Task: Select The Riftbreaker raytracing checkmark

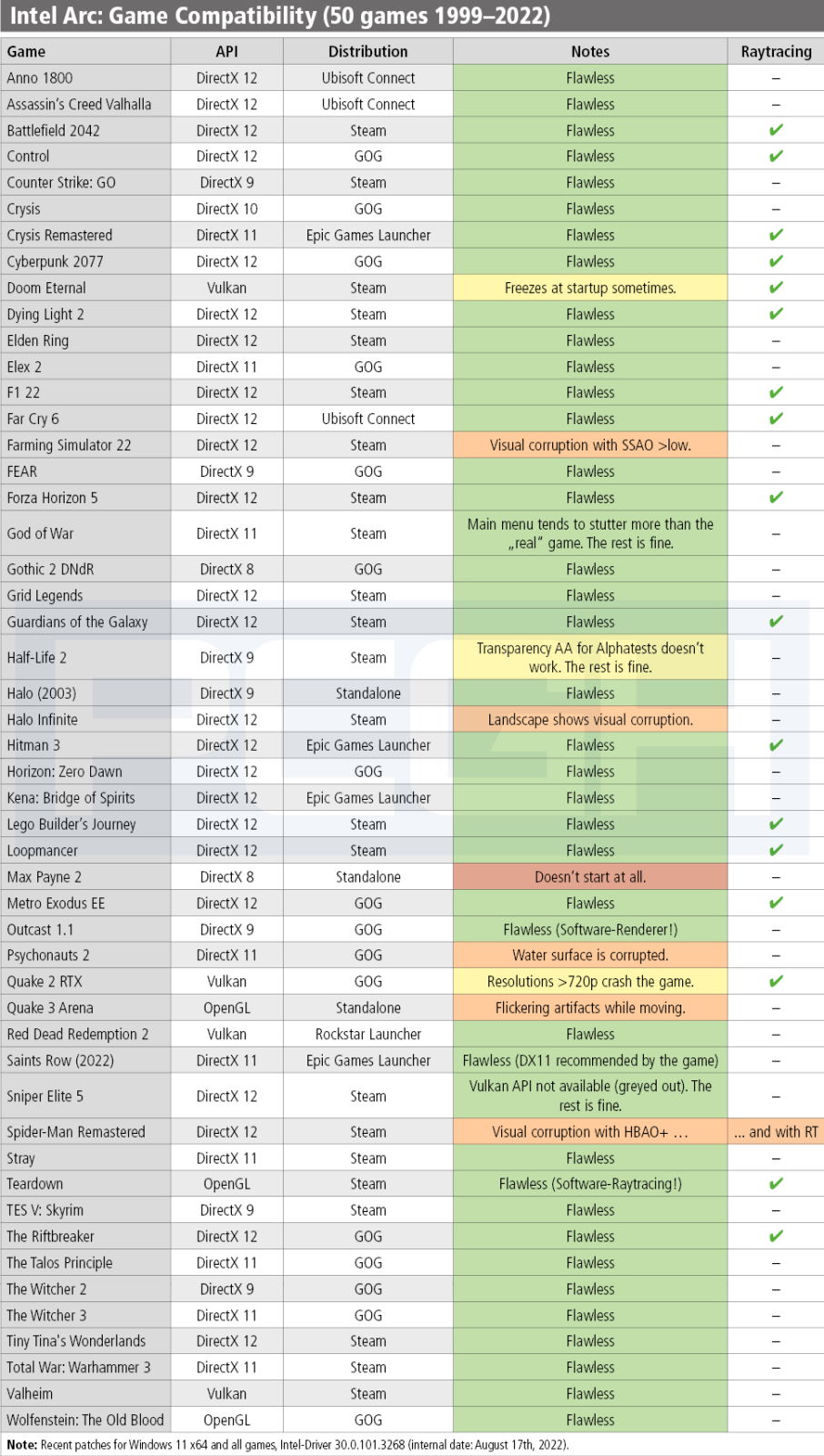Action: [x=776, y=1237]
